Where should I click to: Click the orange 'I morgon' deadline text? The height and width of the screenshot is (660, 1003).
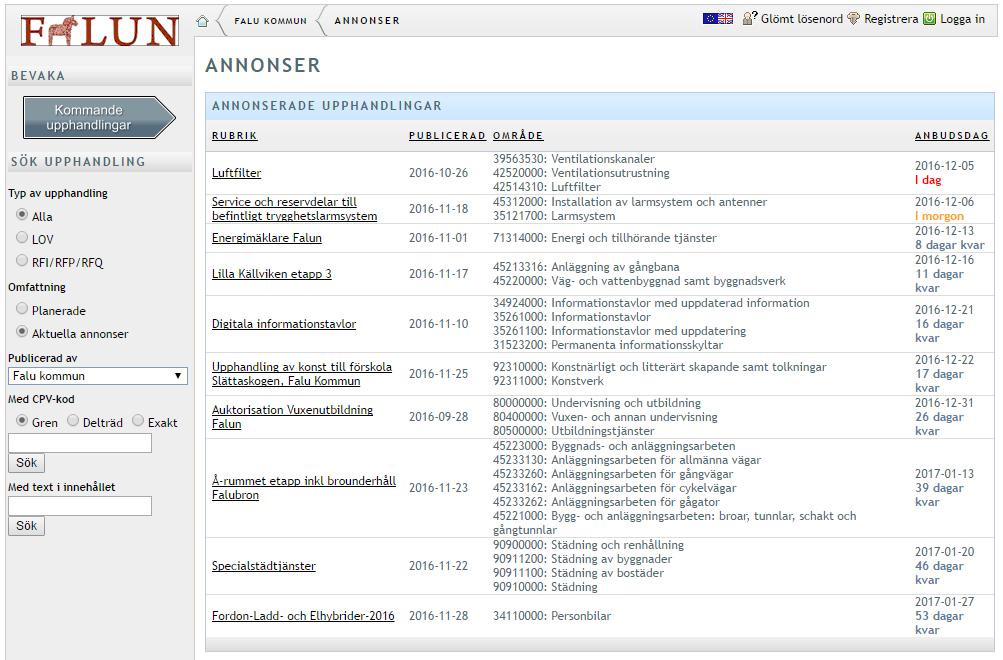pos(938,216)
